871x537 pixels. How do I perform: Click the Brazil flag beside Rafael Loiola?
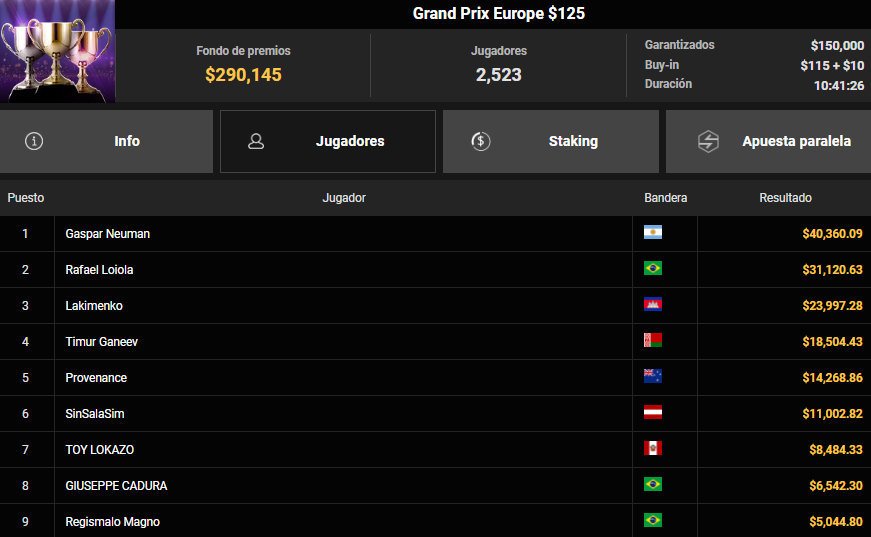(653, 269)
